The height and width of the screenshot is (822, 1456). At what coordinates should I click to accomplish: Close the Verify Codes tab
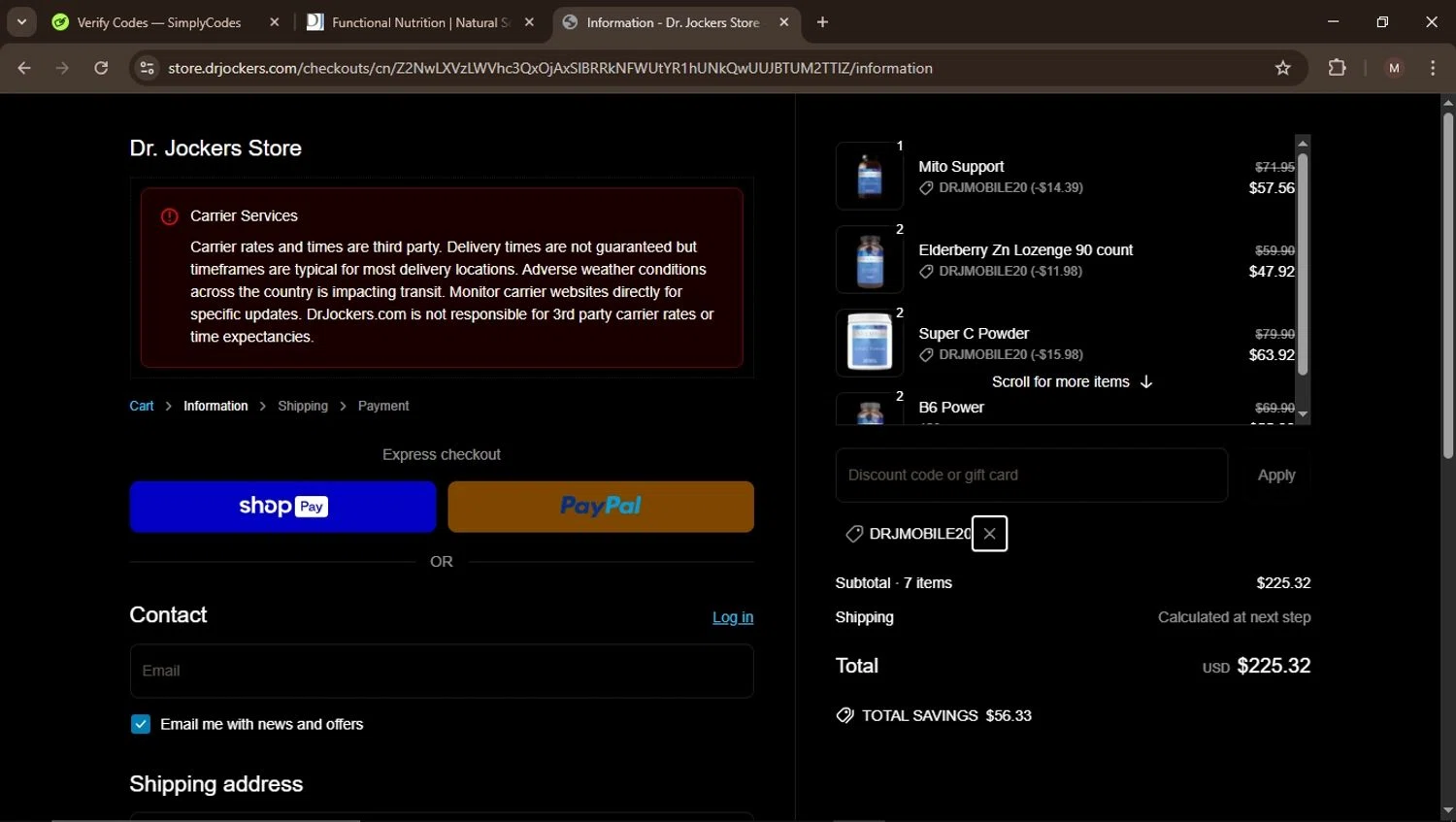tap(275, 22)
